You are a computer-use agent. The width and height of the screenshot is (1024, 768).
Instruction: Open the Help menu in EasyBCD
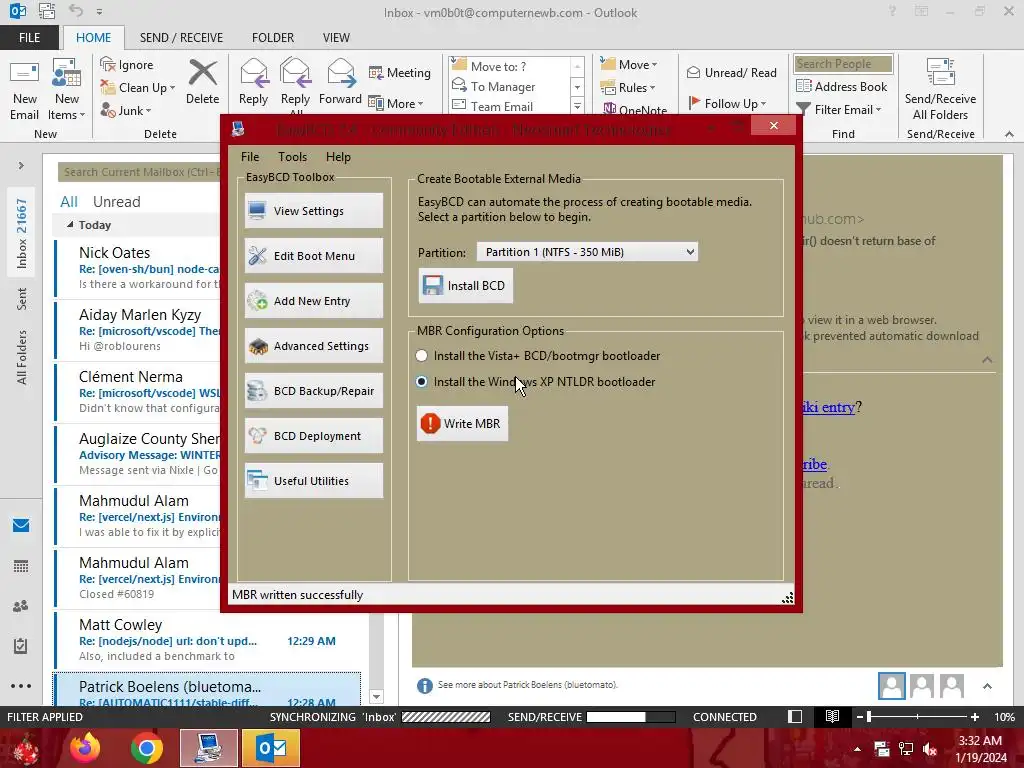pos(338,157)
